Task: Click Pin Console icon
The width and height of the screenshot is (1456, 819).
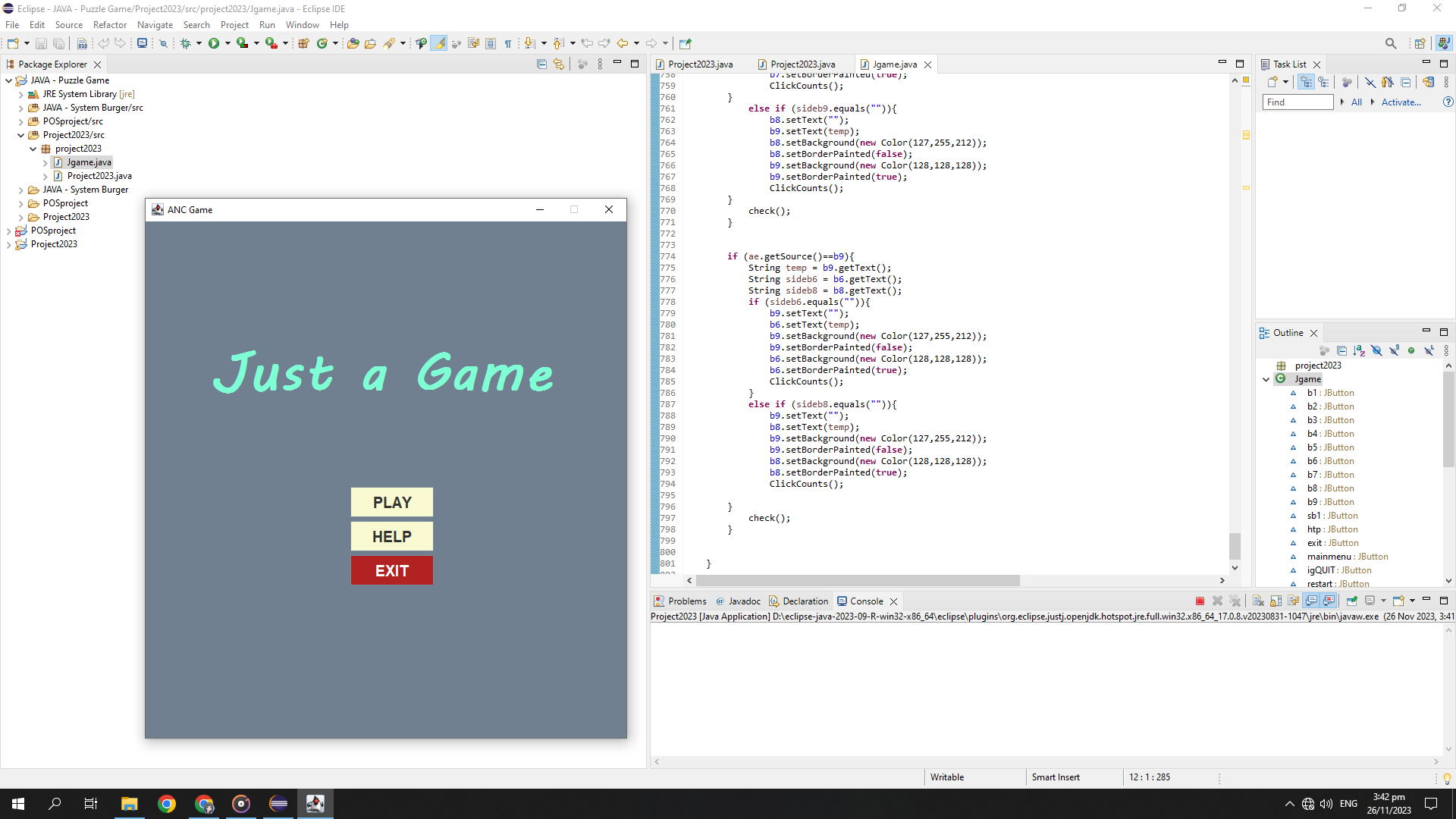Action: coord(1352,601)
